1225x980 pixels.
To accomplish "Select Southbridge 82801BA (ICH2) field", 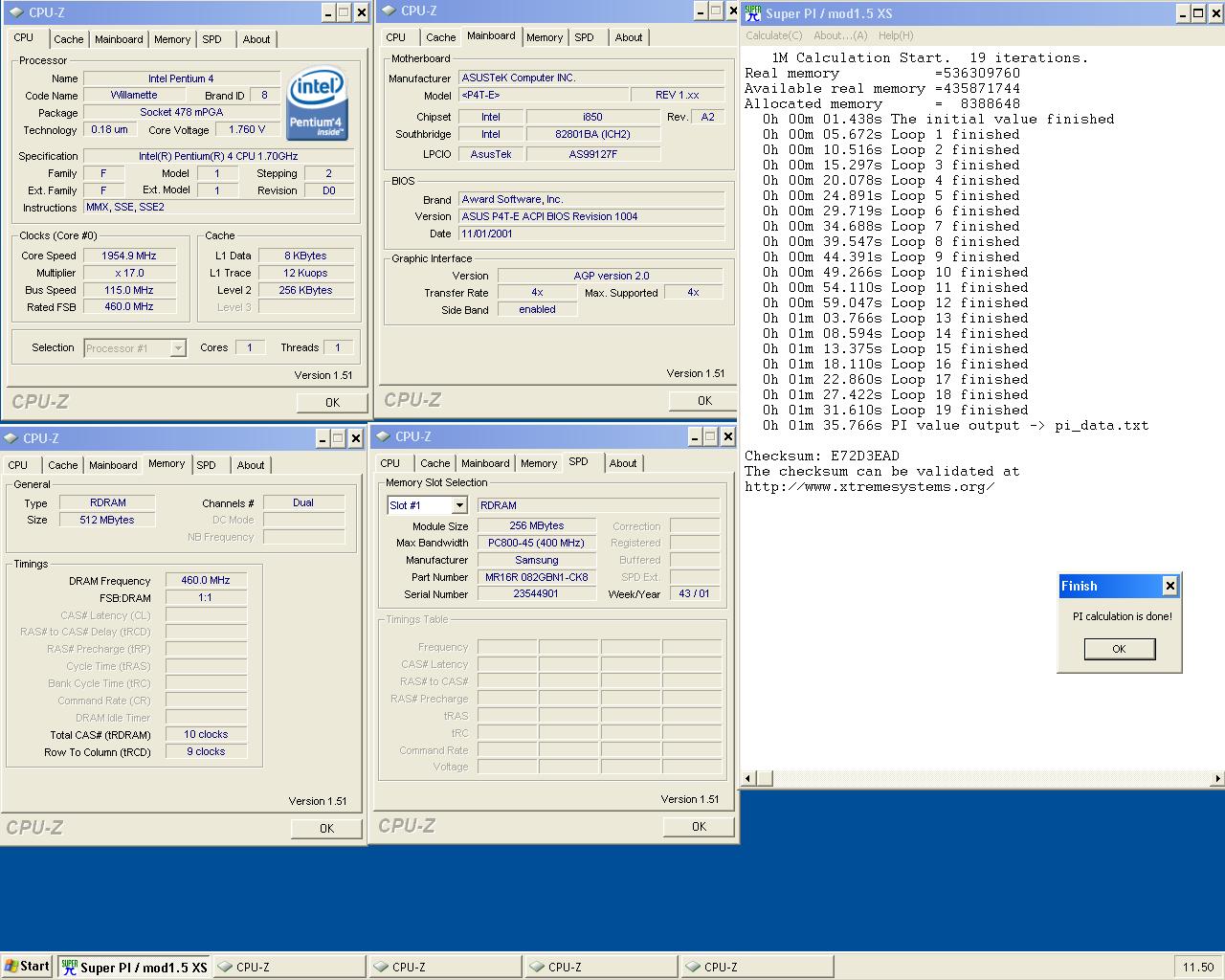I will (x=592, y=134).
